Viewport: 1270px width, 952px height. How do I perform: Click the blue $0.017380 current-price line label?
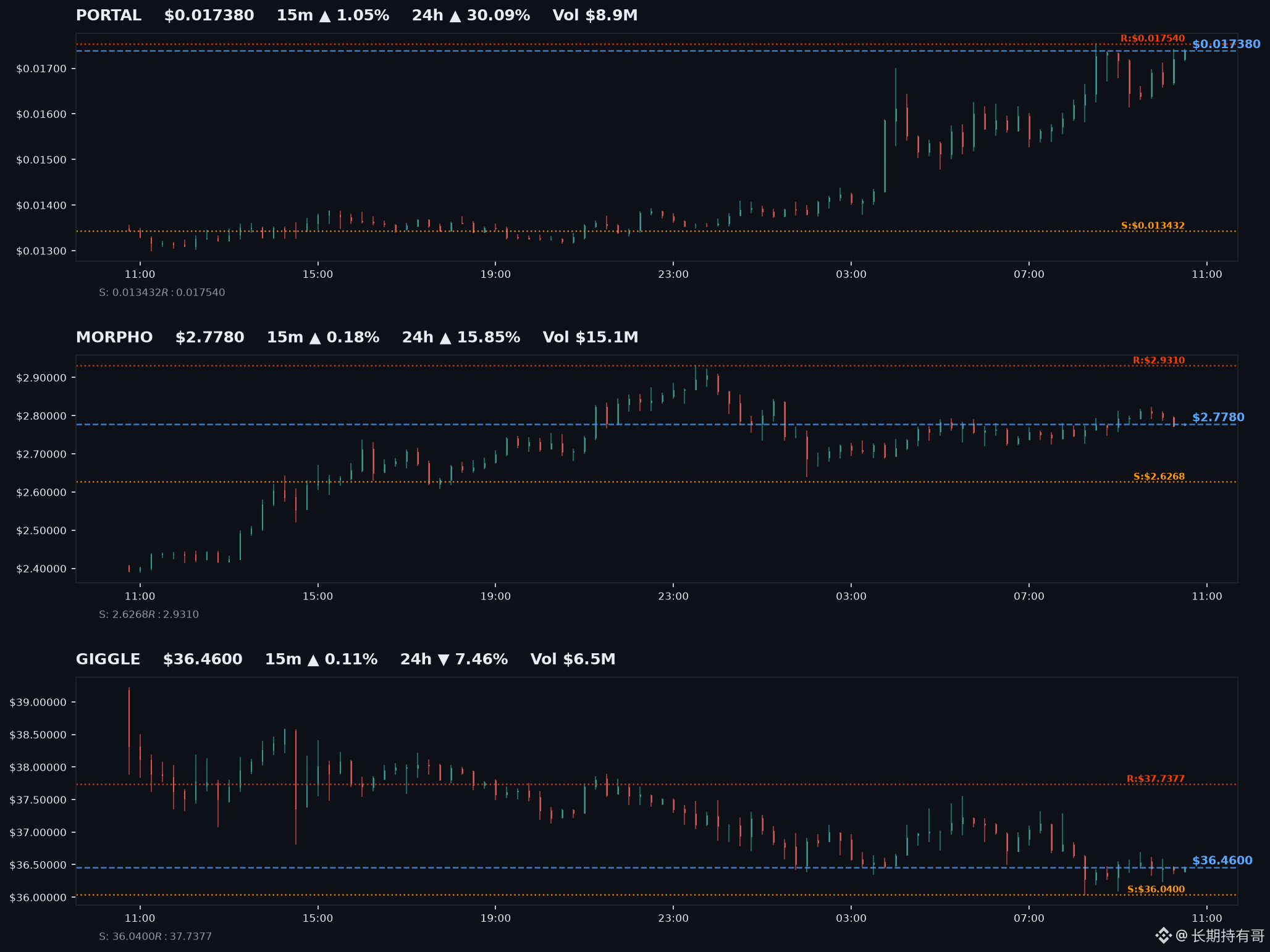(1226, 44)
